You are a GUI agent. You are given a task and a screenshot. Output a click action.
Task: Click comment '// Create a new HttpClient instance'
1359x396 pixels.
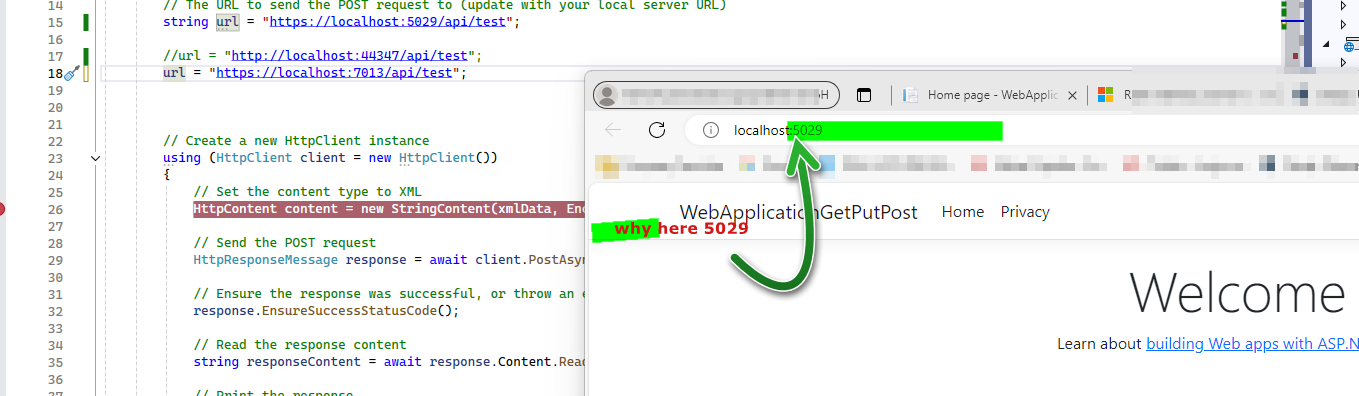[x=296, y=141]
